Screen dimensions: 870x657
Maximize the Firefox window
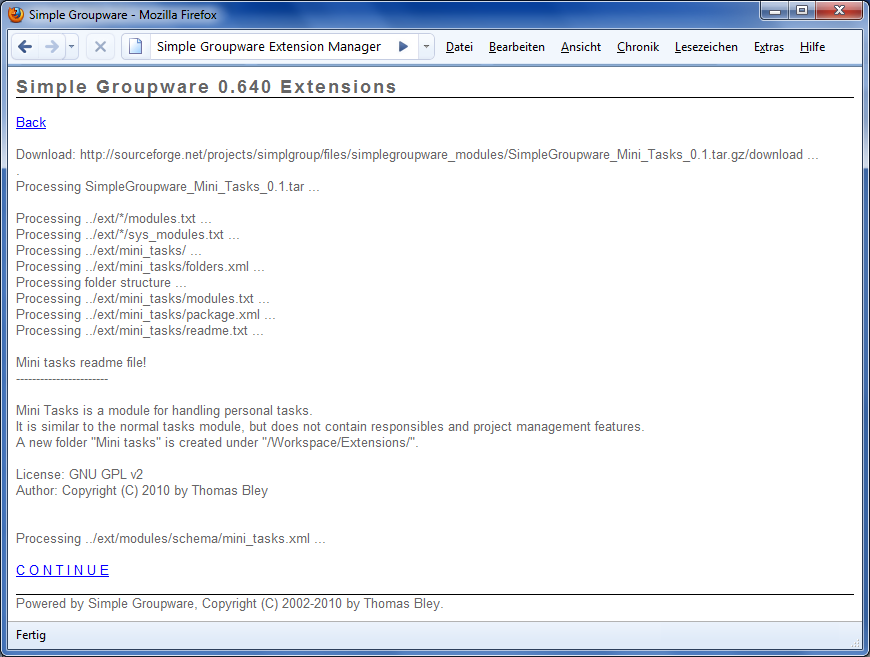tap(802, 11)
